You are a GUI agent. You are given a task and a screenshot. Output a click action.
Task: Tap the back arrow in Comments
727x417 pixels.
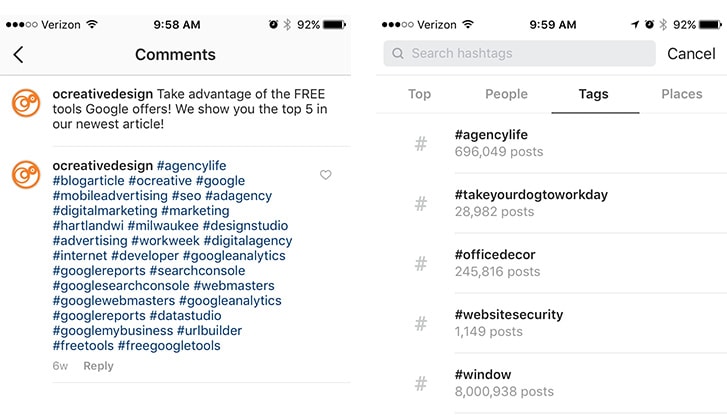click(x=18, y=55)
